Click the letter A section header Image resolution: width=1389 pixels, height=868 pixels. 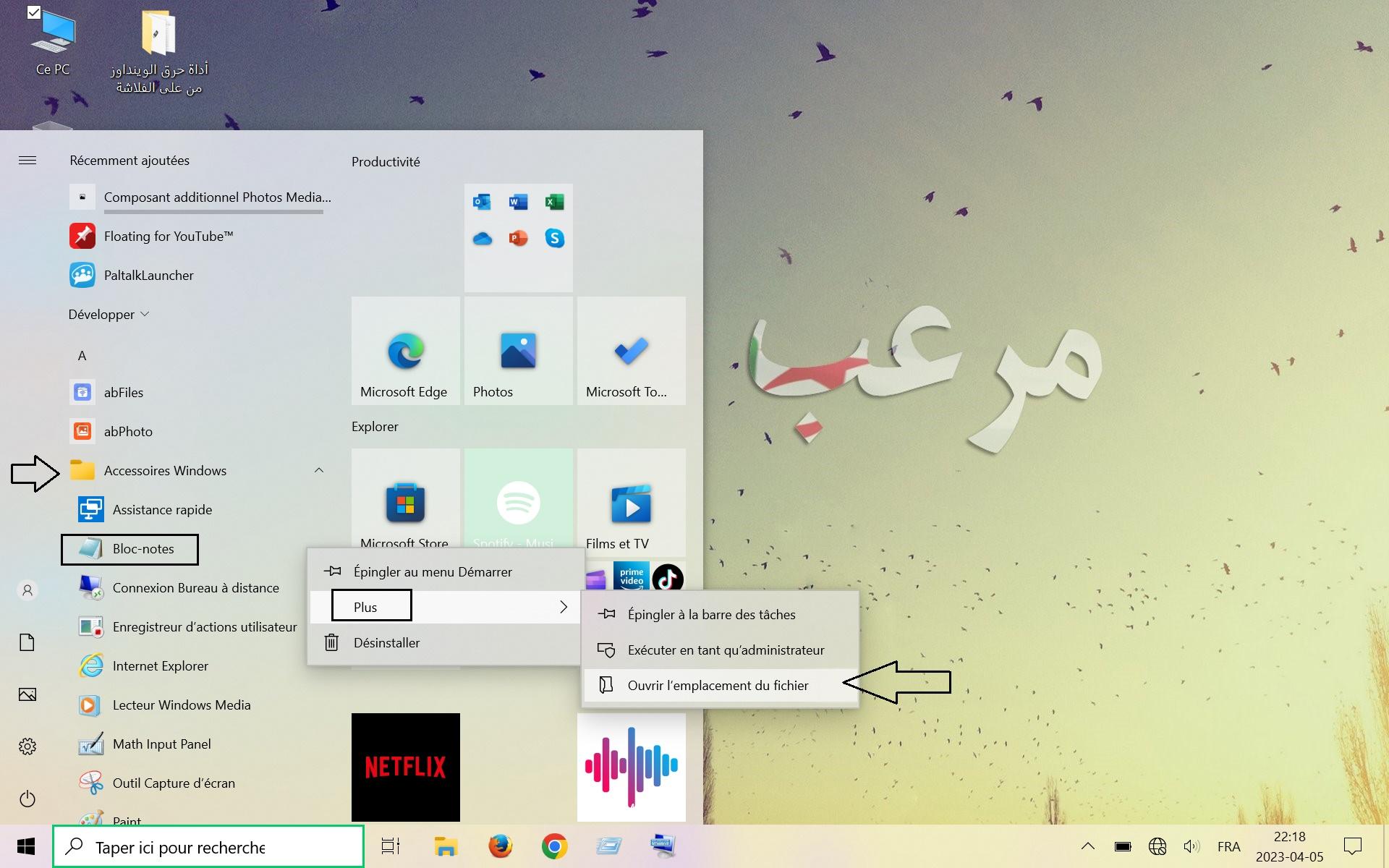(82, 355)
